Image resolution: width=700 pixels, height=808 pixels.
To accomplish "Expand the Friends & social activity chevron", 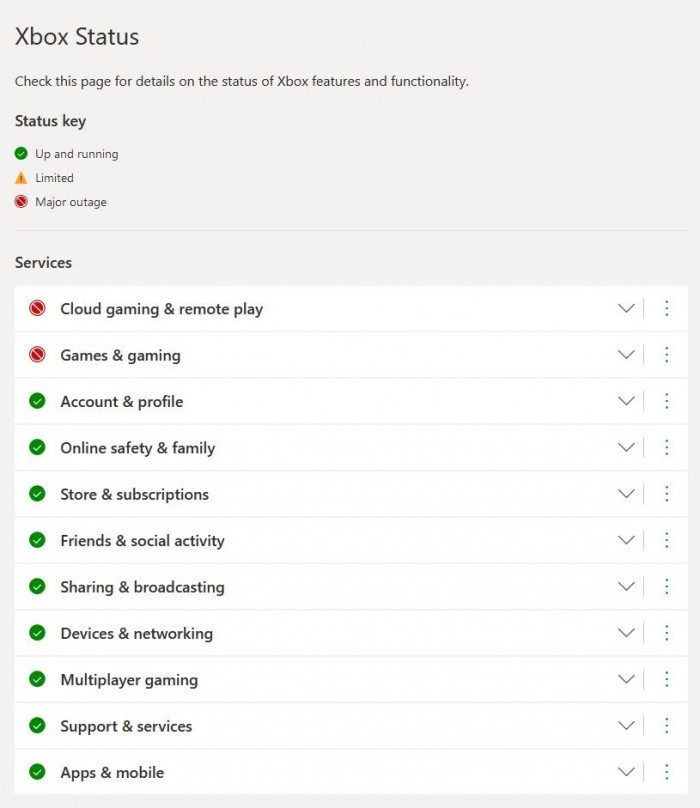I will pos(626,540).
